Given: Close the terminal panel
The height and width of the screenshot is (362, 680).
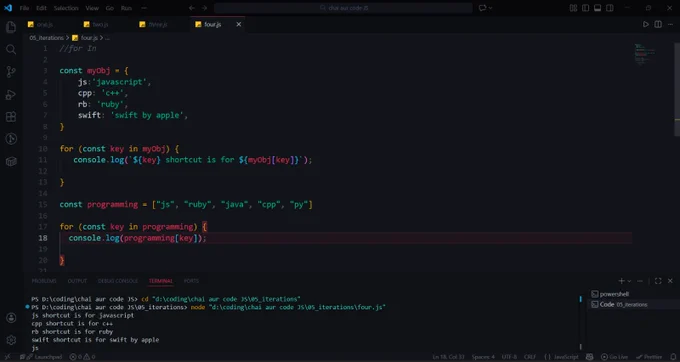Looking at the screenshot, I should click(670, 281).
